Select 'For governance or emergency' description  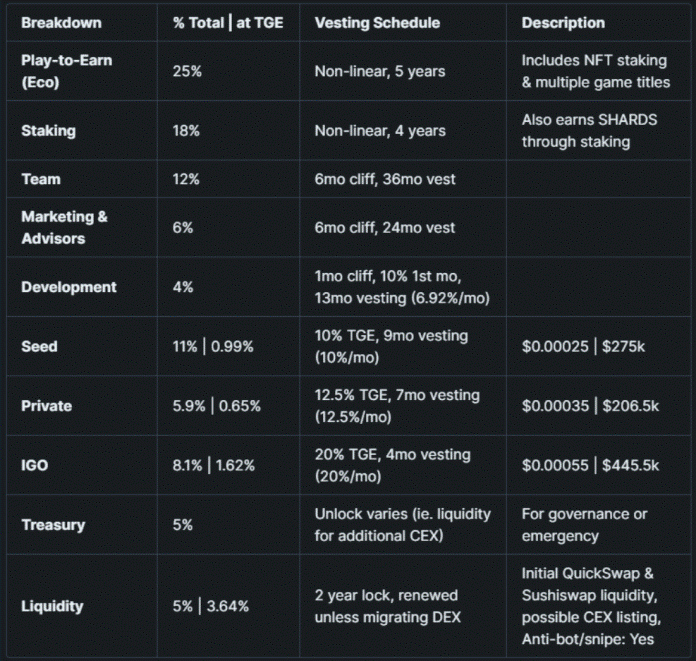pos(585,525)
